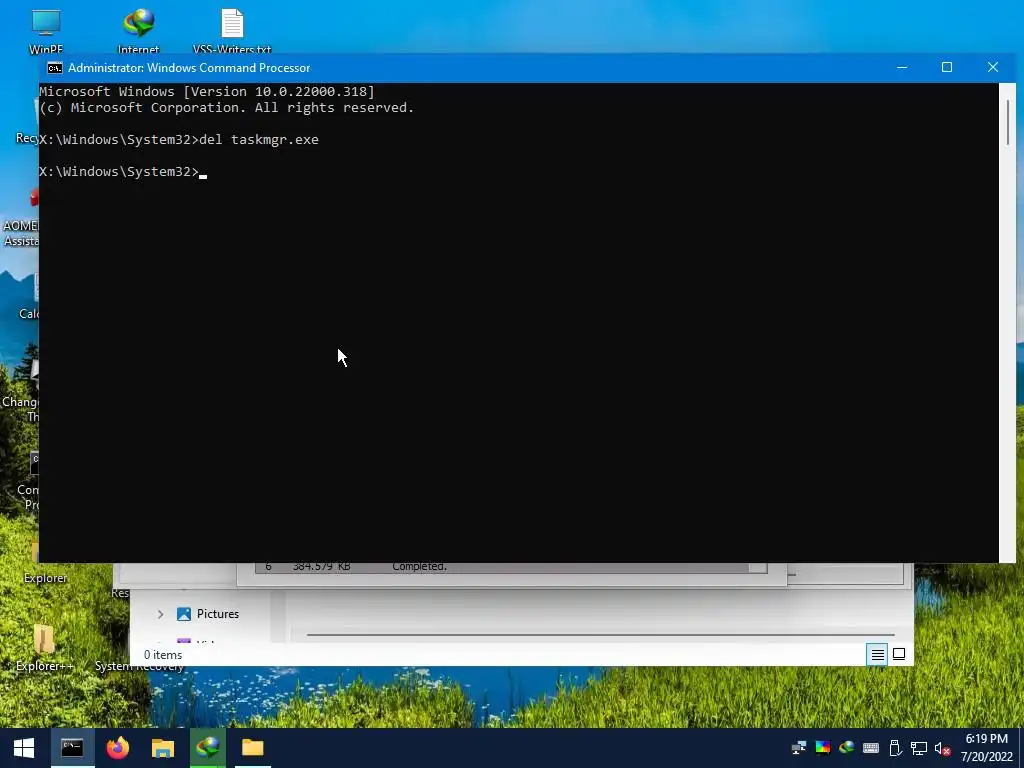Maximize the Command Processor window
Viewport: 1024px width, 768px height.
click(x=947, y=67)
